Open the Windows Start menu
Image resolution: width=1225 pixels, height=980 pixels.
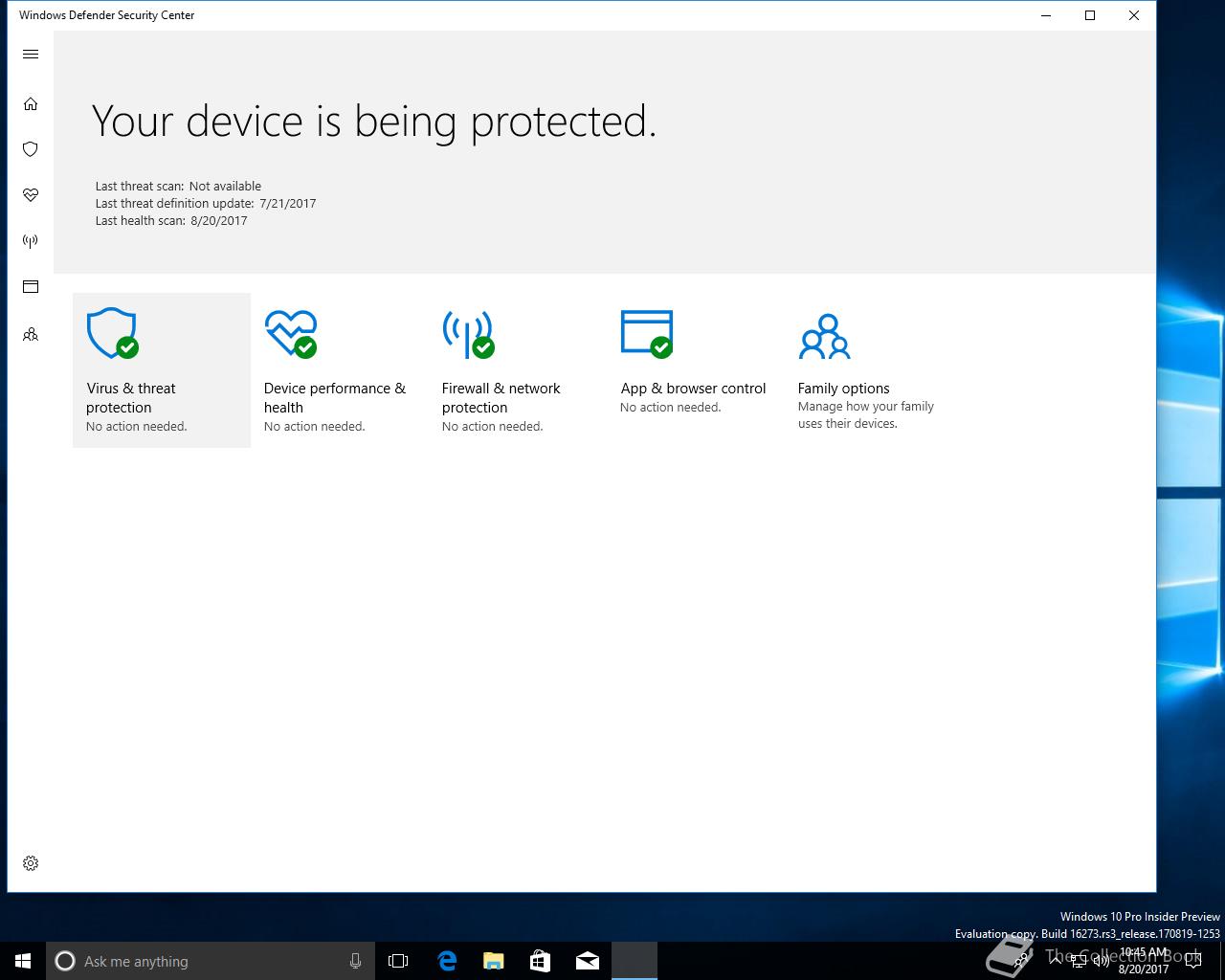pyautogui.click(x=23, y=961)
